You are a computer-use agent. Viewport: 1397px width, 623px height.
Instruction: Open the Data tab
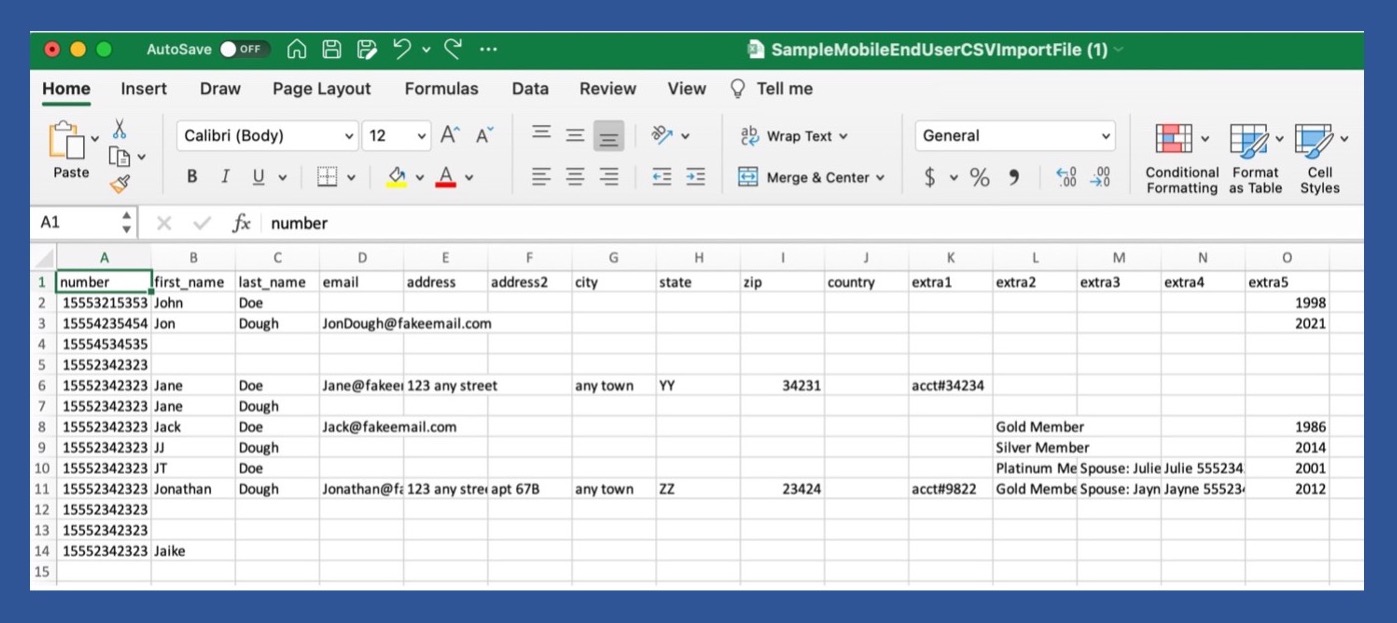click(530, 89)
